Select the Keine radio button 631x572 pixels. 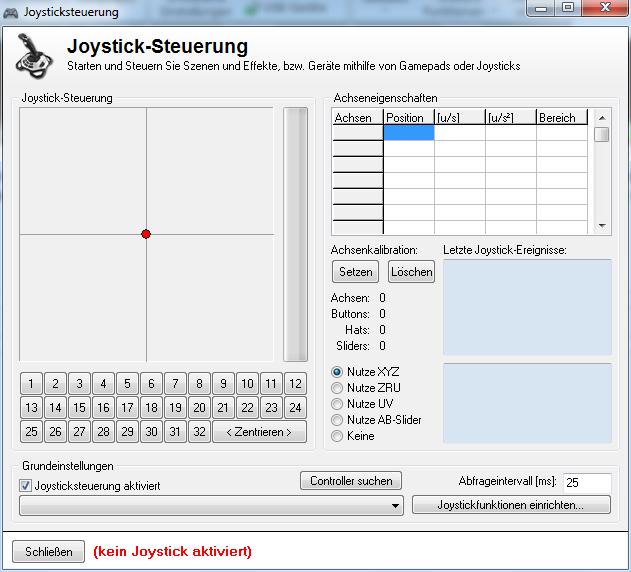[337, 436]
